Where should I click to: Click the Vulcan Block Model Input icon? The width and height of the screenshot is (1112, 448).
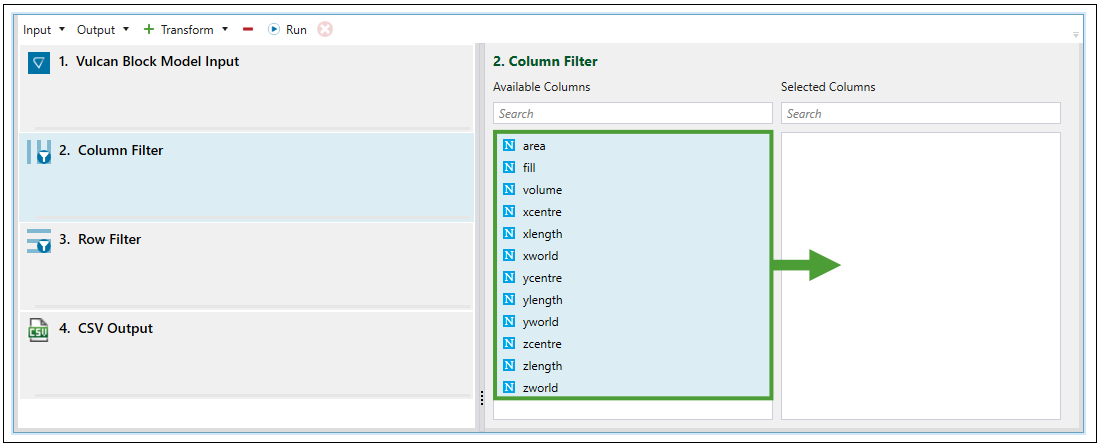click(x=38, y=63)
